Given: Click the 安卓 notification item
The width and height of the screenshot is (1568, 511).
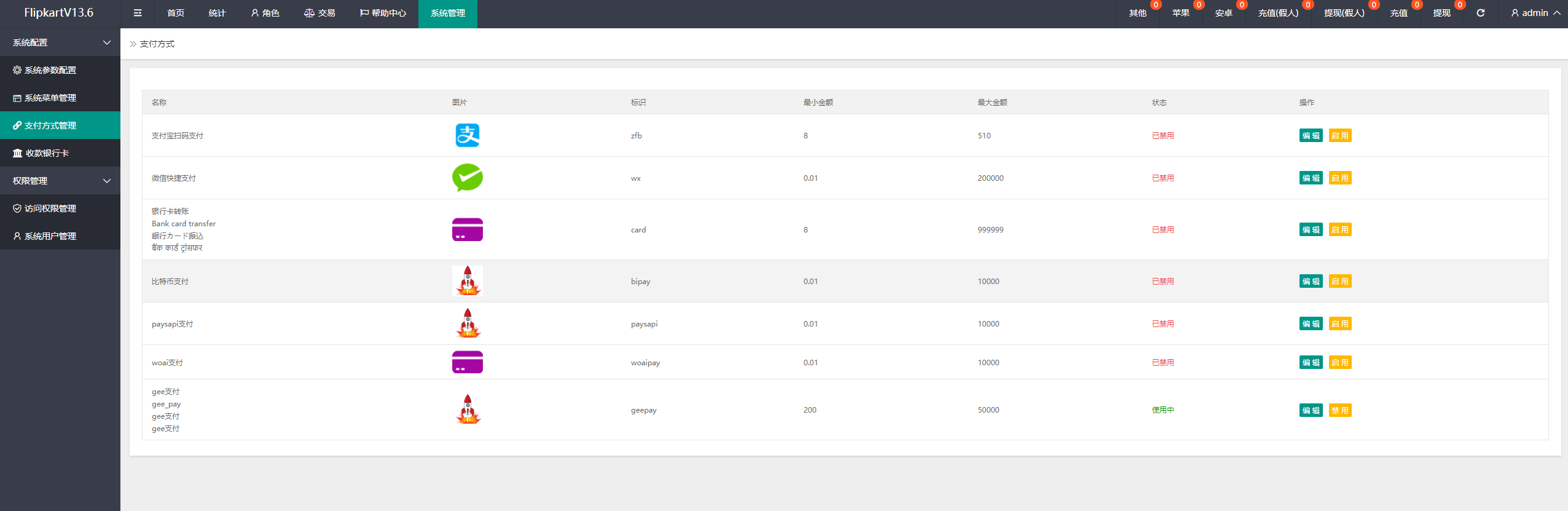Looking at the screenshot, I should click(1224, 13).
